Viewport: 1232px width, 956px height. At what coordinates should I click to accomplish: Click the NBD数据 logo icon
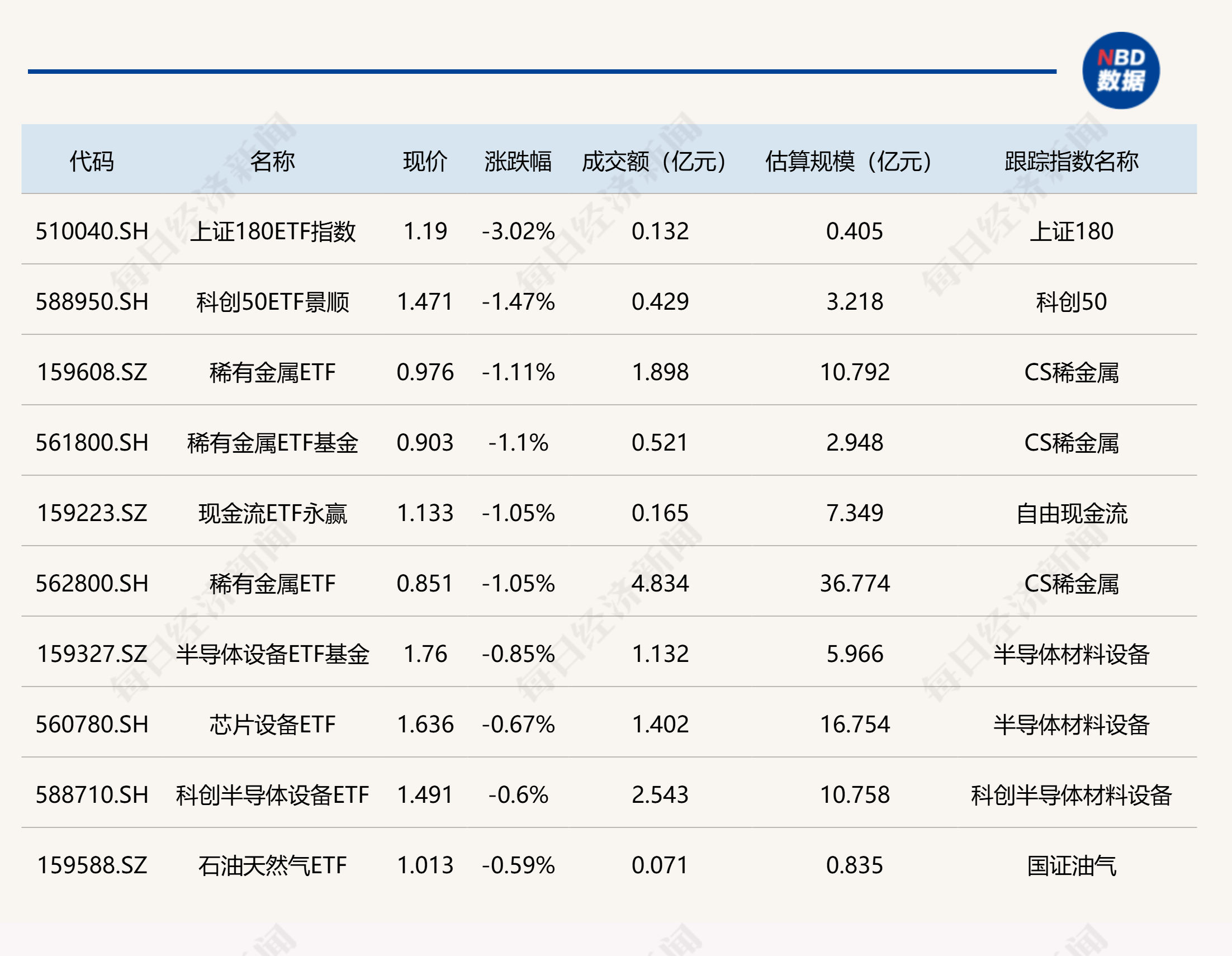click(1120, 70)
